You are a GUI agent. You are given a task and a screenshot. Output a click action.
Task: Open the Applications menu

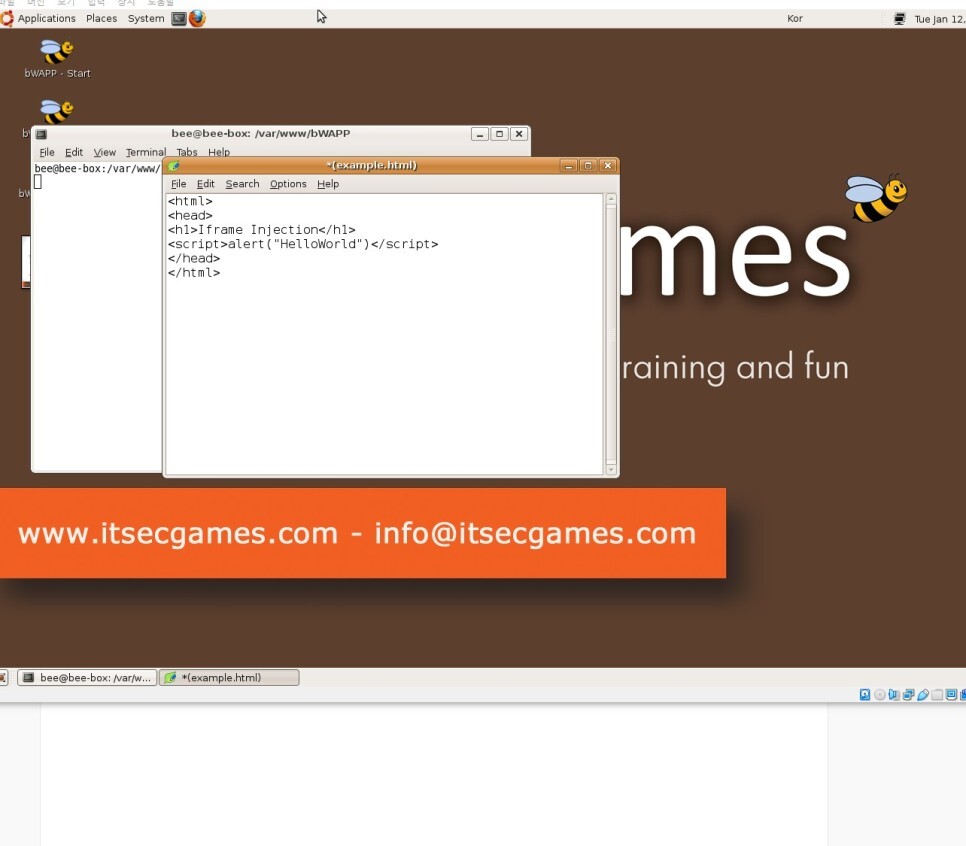pyautogui.click(x=46, y=18)
